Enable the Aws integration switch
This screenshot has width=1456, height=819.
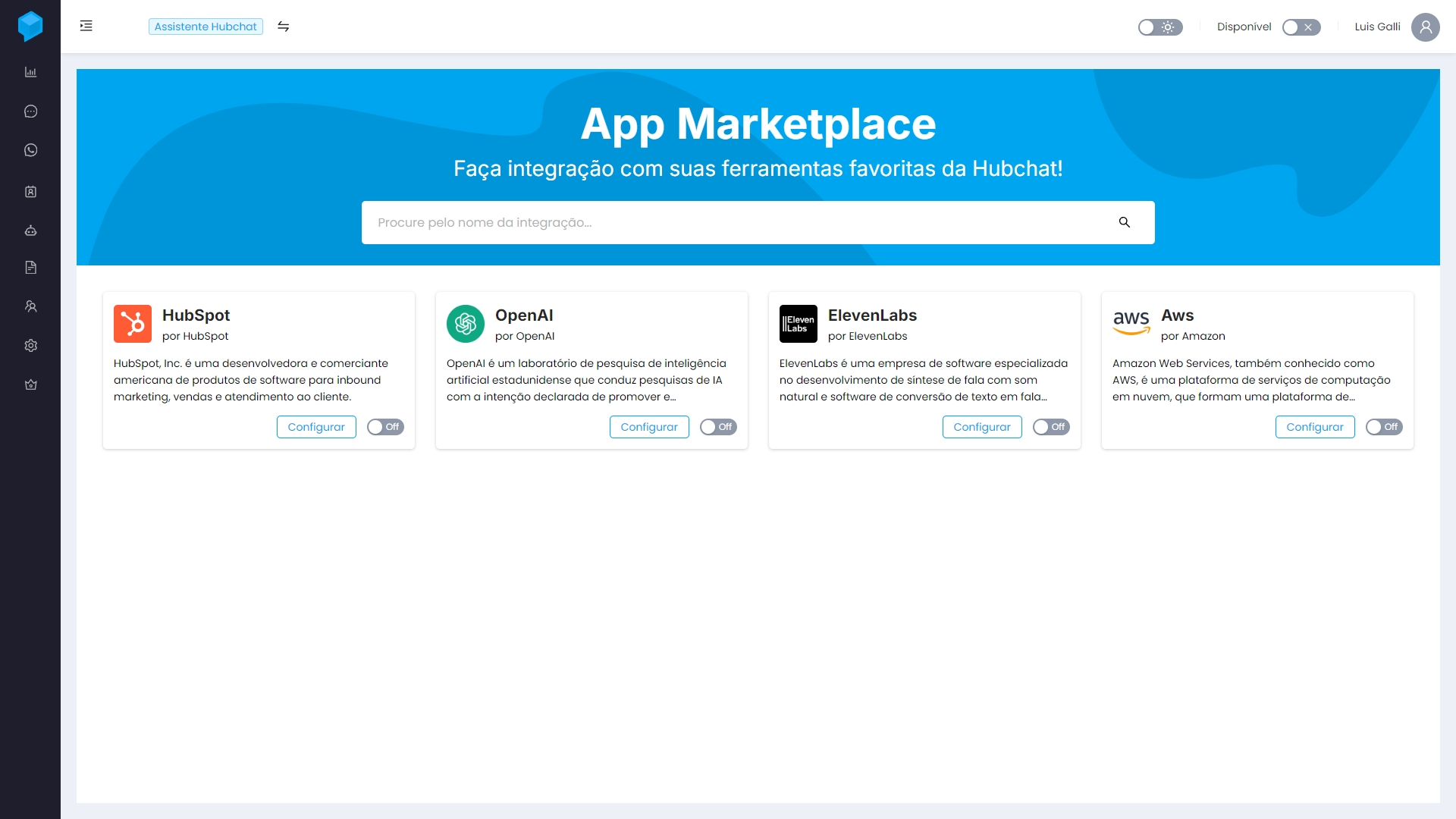coord(1384,427)
